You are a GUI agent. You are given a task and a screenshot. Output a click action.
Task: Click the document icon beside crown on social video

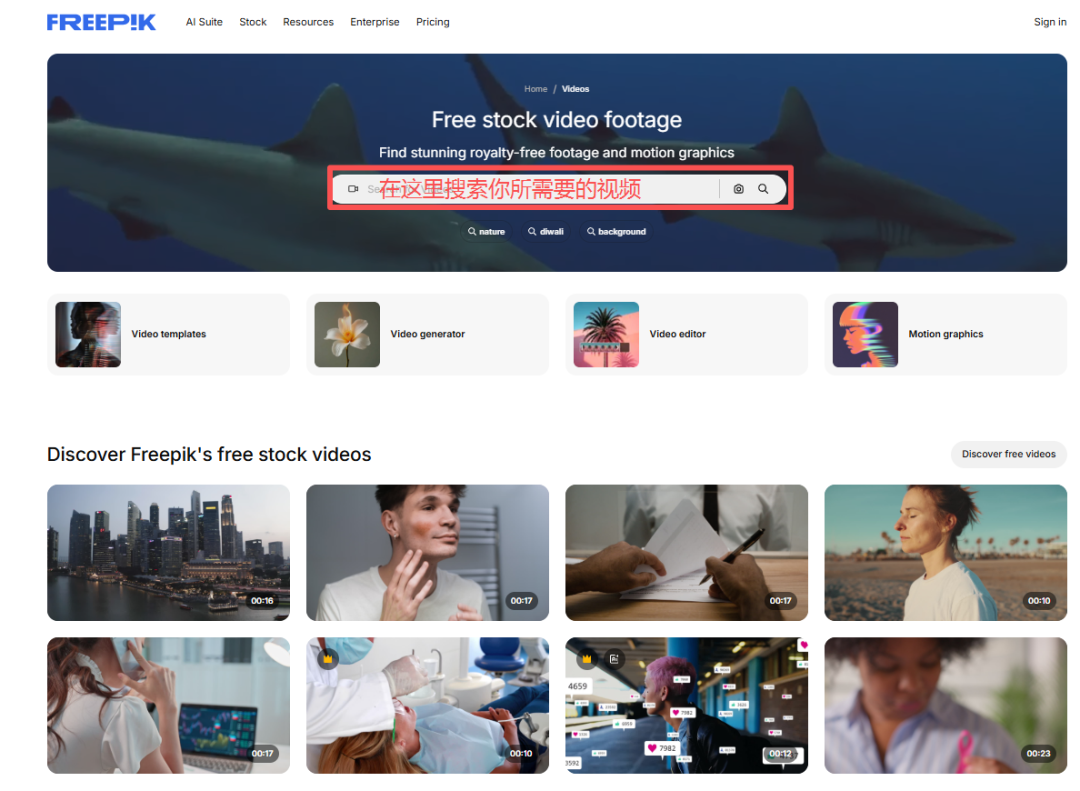[614, 659]
